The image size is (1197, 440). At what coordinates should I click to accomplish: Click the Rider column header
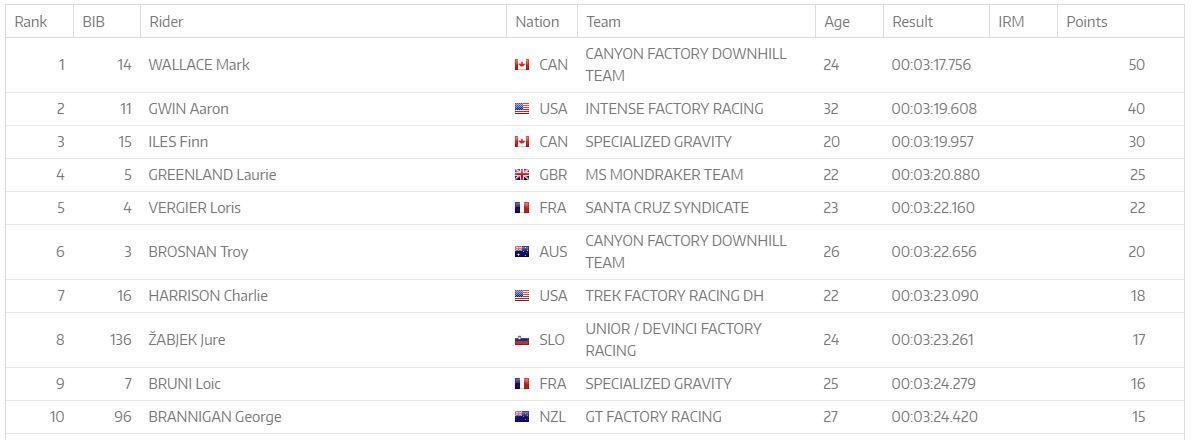[166, 22]
